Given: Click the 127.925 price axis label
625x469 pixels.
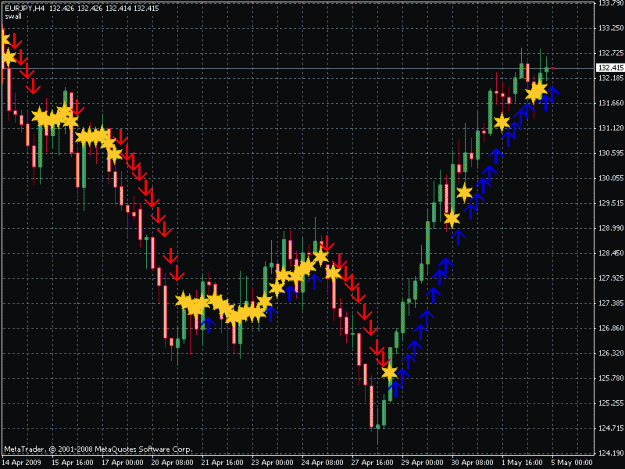Looking at the screenshot, I should pos(611,278).
